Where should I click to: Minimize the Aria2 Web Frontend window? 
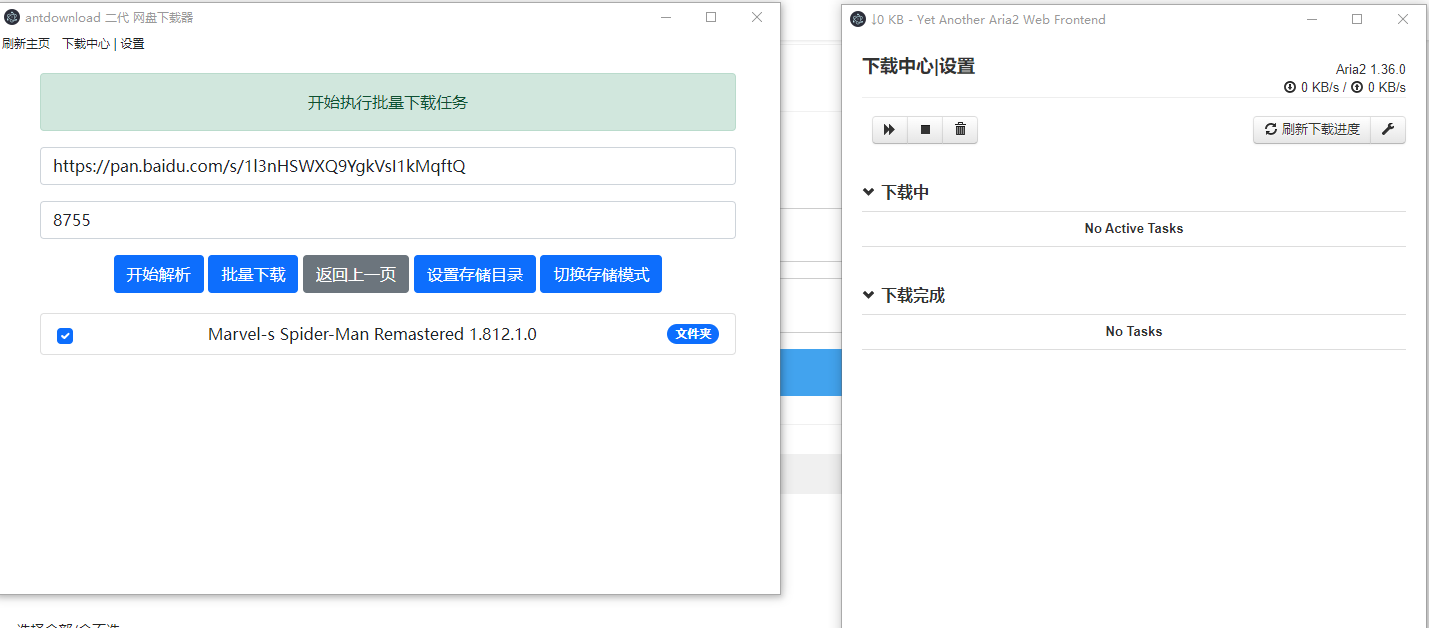1311,19
